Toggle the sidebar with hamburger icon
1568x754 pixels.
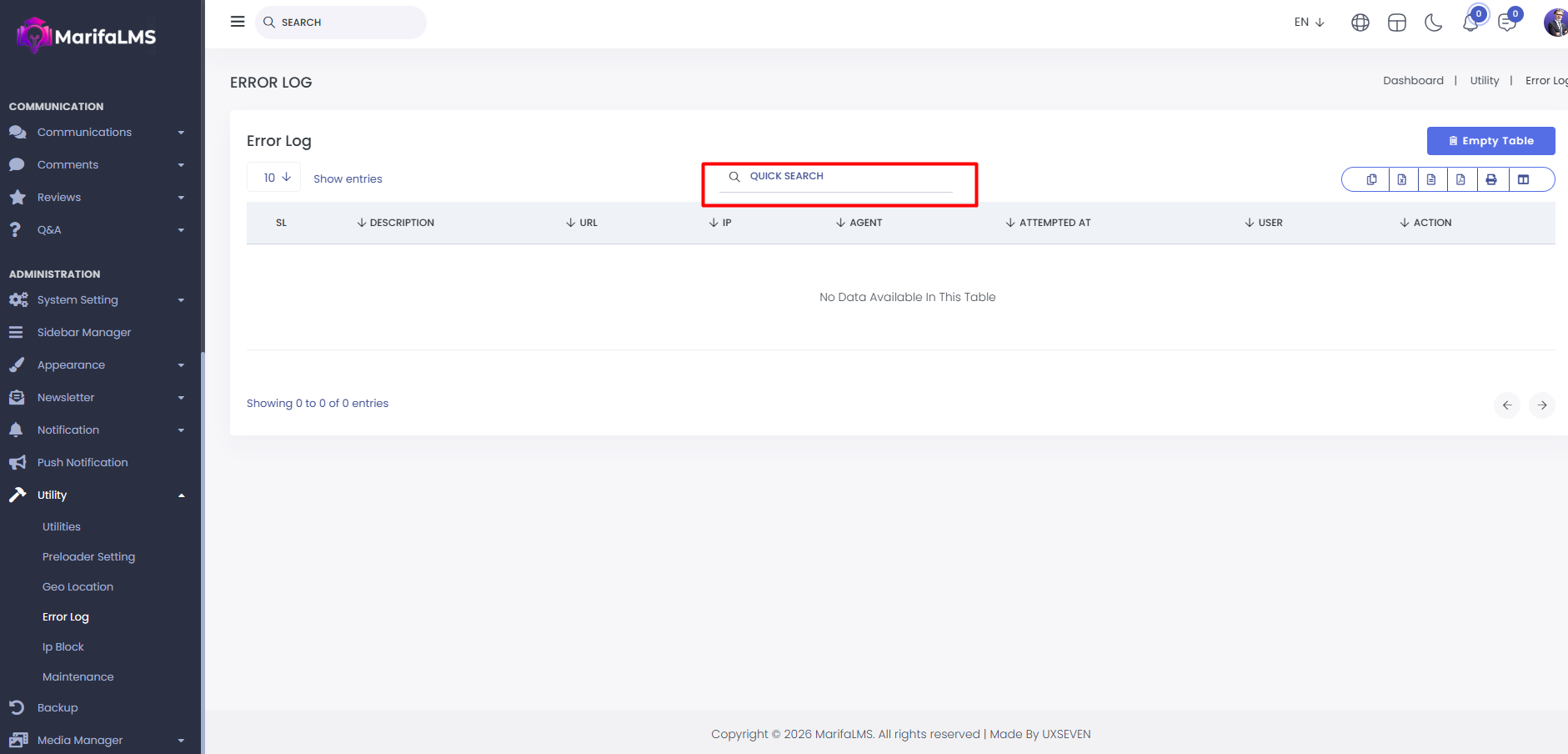pos(238,22)
